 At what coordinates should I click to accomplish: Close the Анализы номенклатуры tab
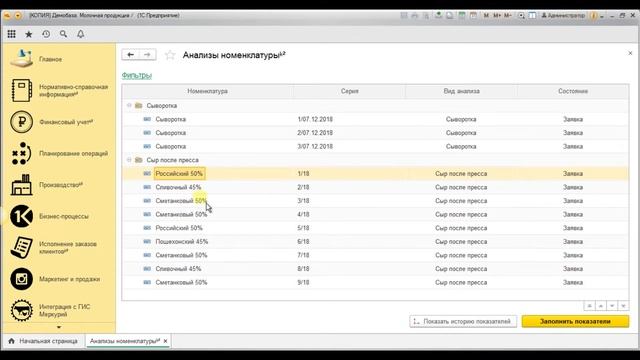165,341
